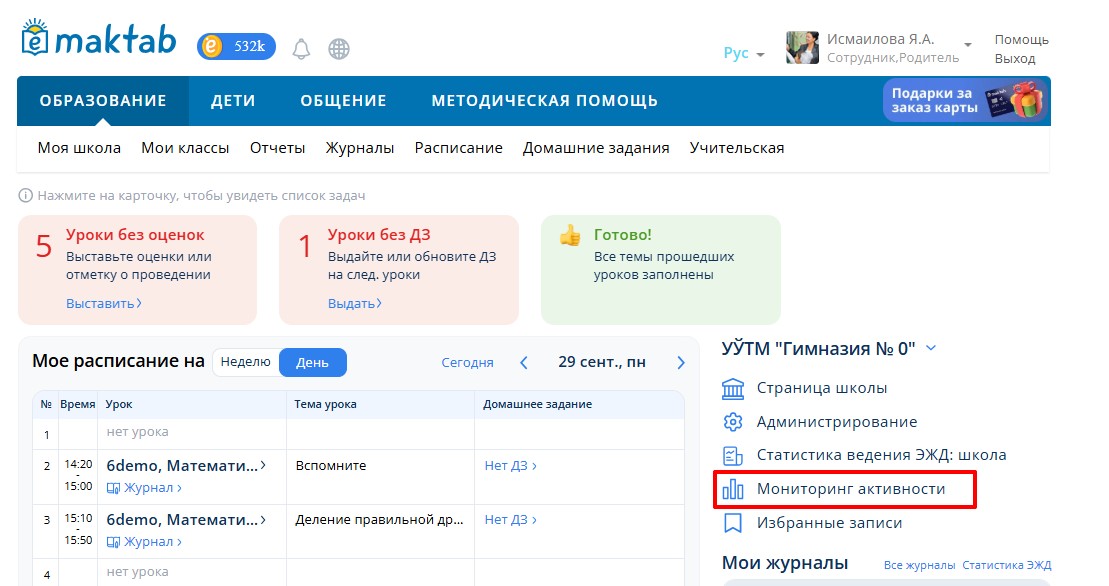
Task: Click the globe language icon in header
Action: point(339,47)
